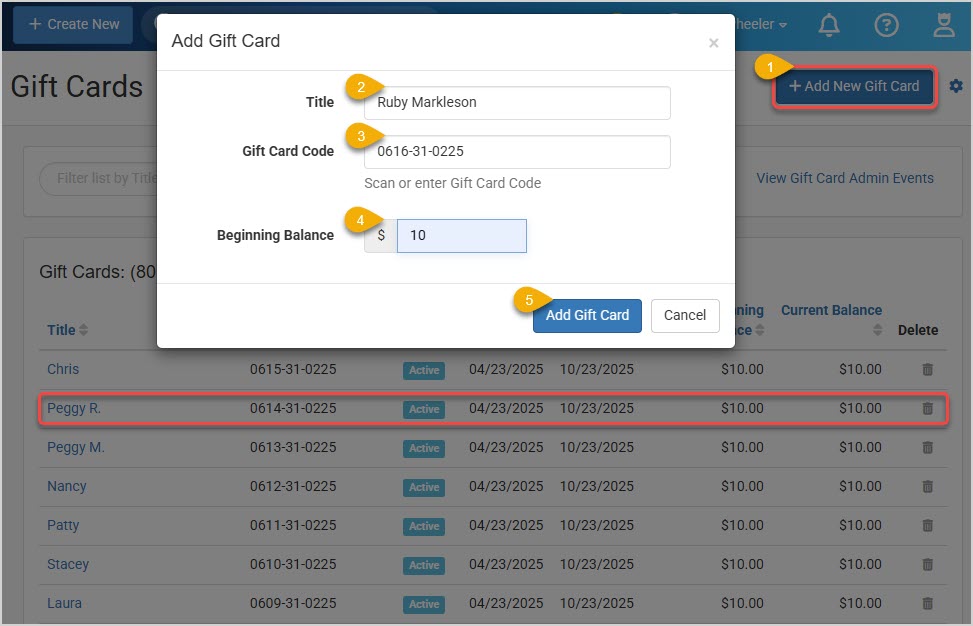Expand the user account dropdown

coord(762,25)
